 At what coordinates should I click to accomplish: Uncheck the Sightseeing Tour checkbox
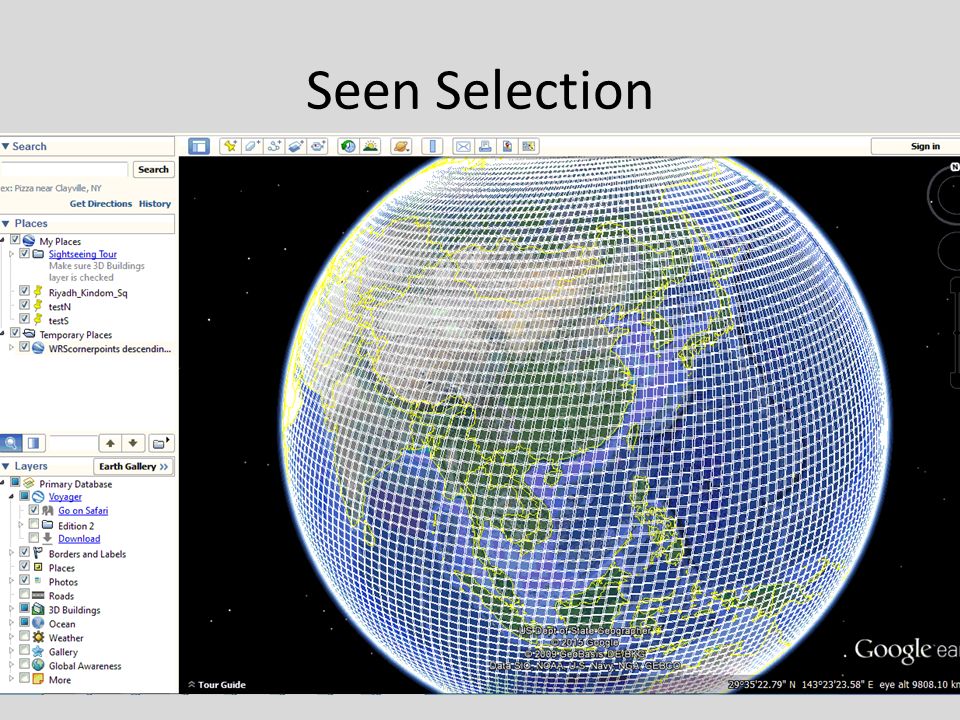(x=24, y=253)
